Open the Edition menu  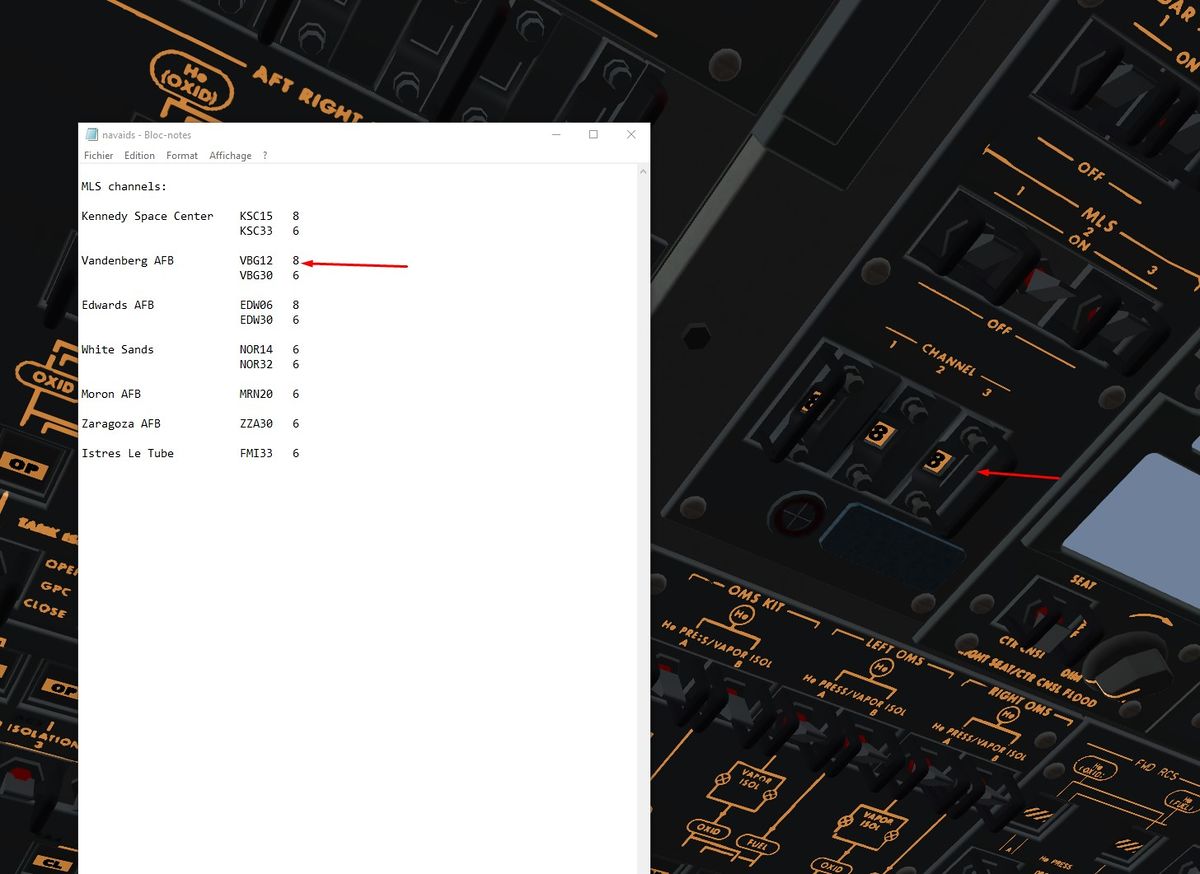click(x=139, y=156)
